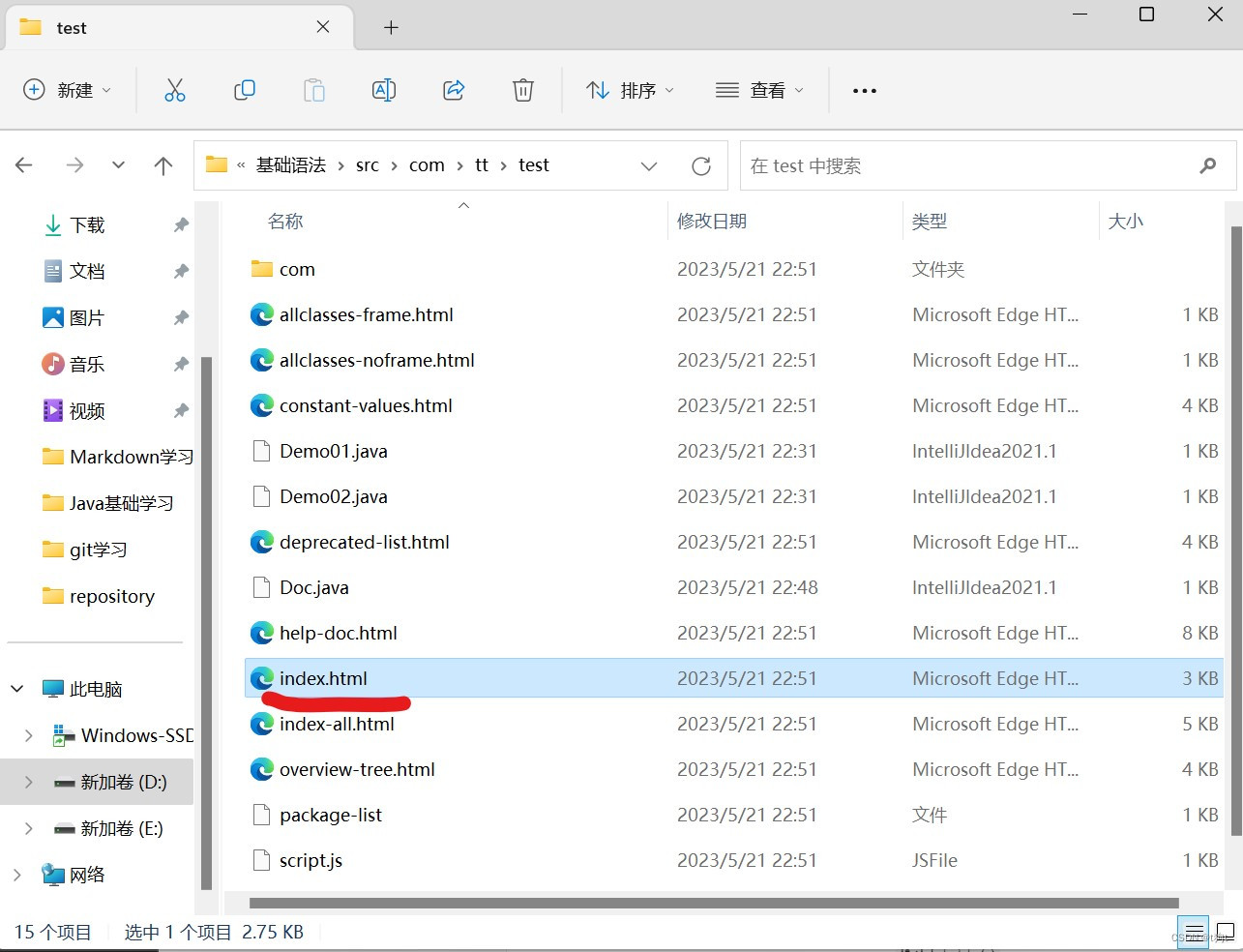
Task: Expand the 网络 tree node
Action: [x=17, y=875]
